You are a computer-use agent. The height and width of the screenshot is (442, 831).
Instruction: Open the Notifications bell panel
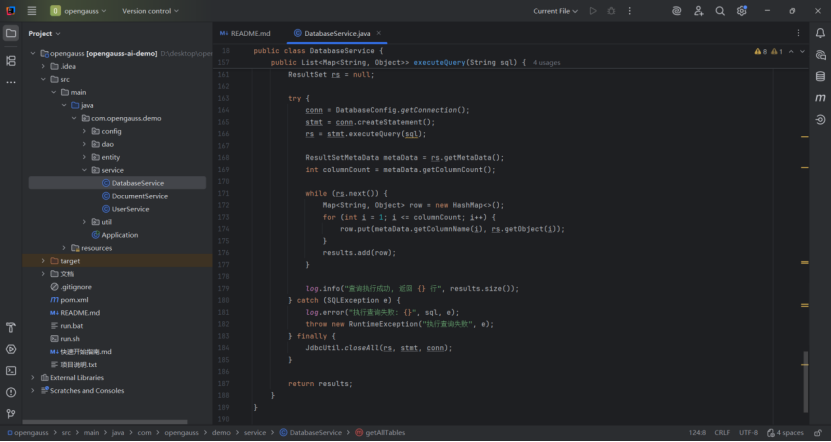tap(820, 33)
